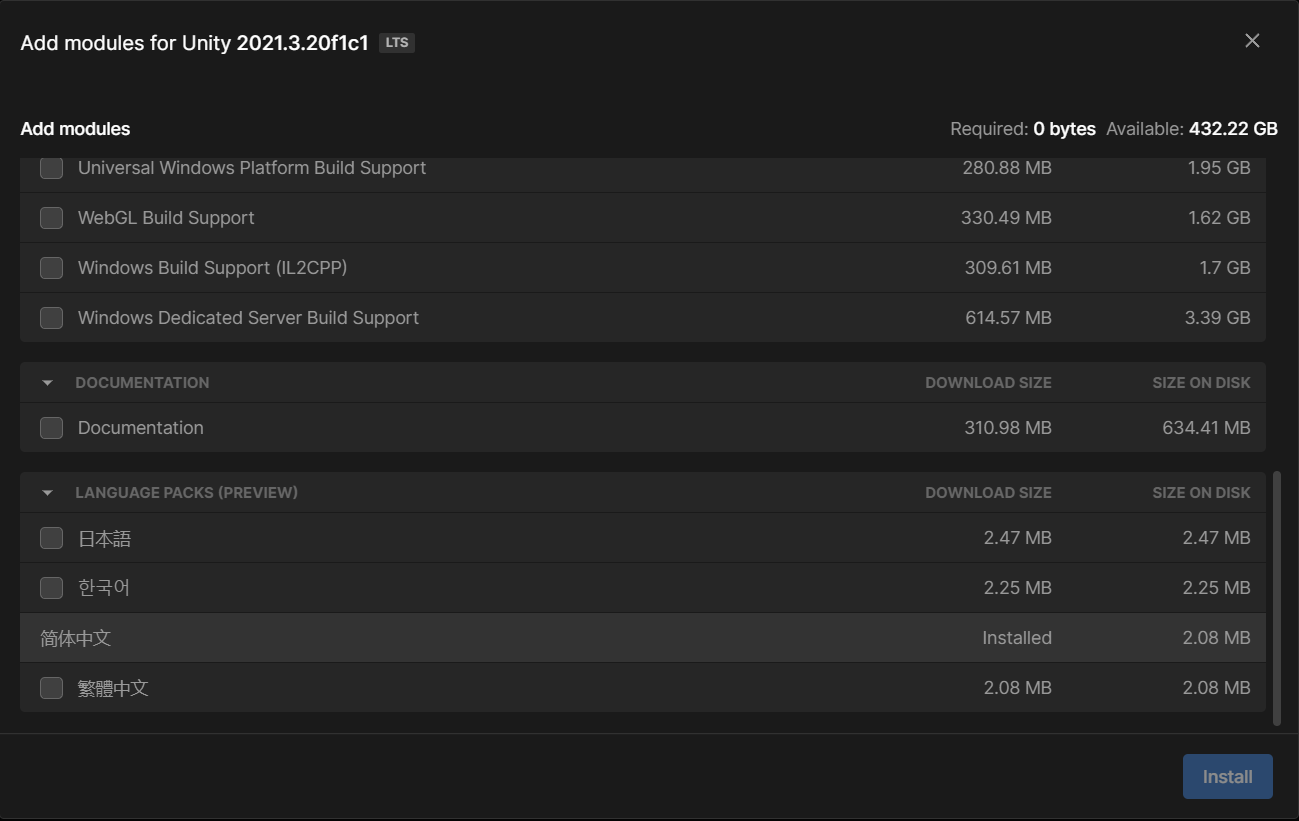The image size is (1299, 821).
Task: Click the 2.25 MB download size for 한국어
Action: (1017, 588)
